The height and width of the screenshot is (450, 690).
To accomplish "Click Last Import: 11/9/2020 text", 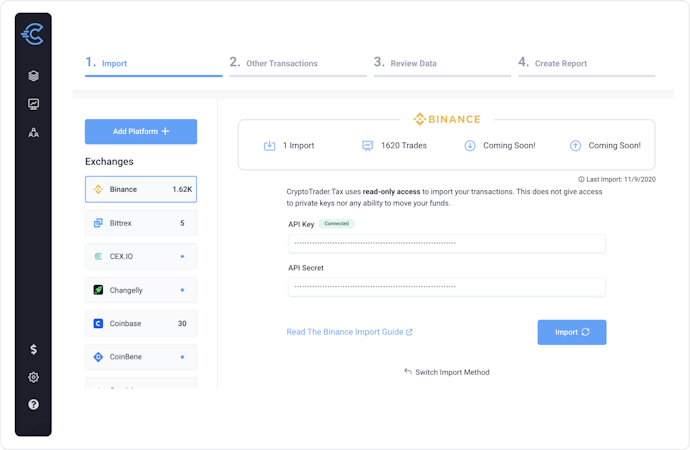I will point(621,179).
